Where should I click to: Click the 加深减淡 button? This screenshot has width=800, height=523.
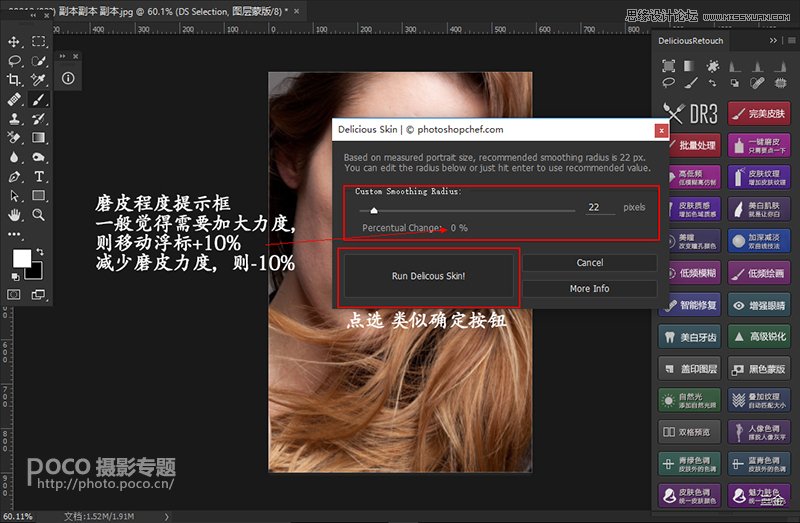(759, 241)
